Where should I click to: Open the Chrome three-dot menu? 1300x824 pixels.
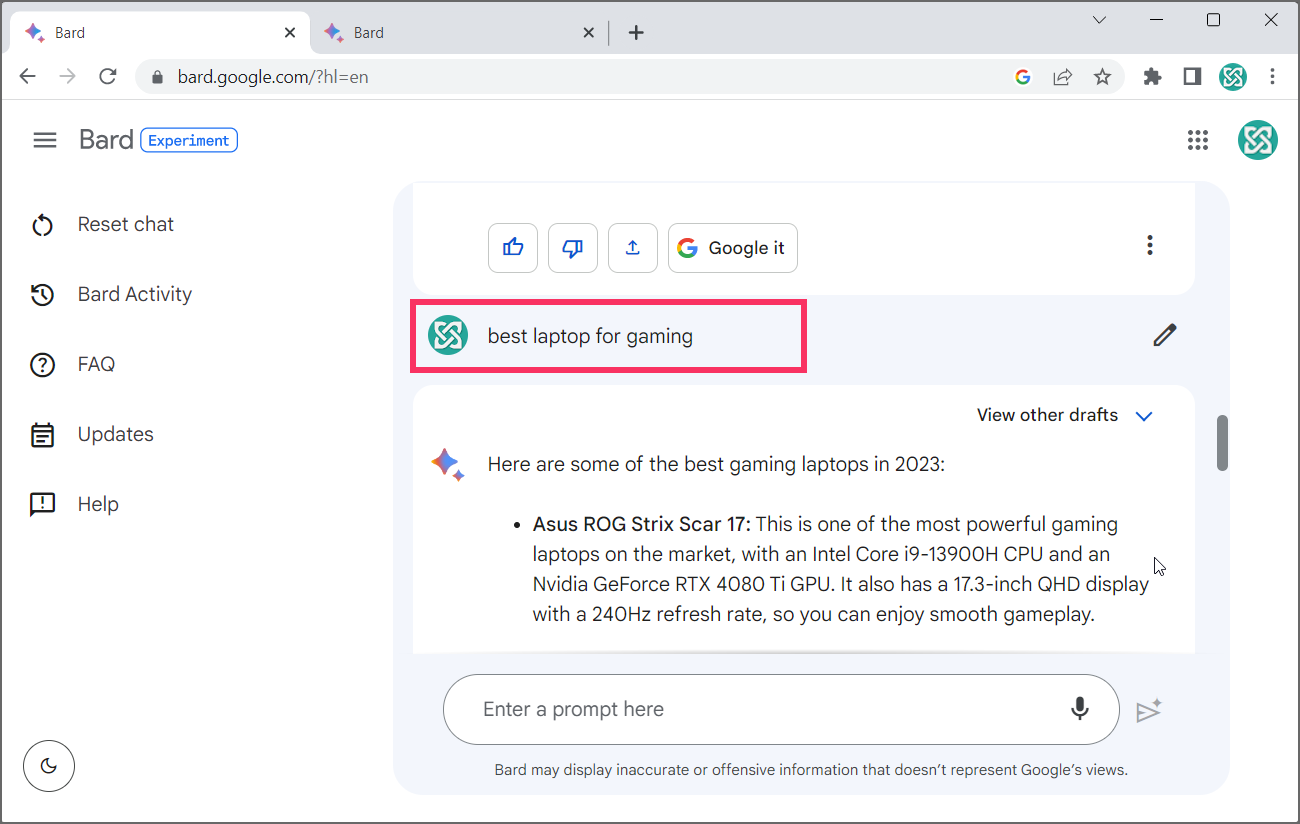(x=1272, y=77)
